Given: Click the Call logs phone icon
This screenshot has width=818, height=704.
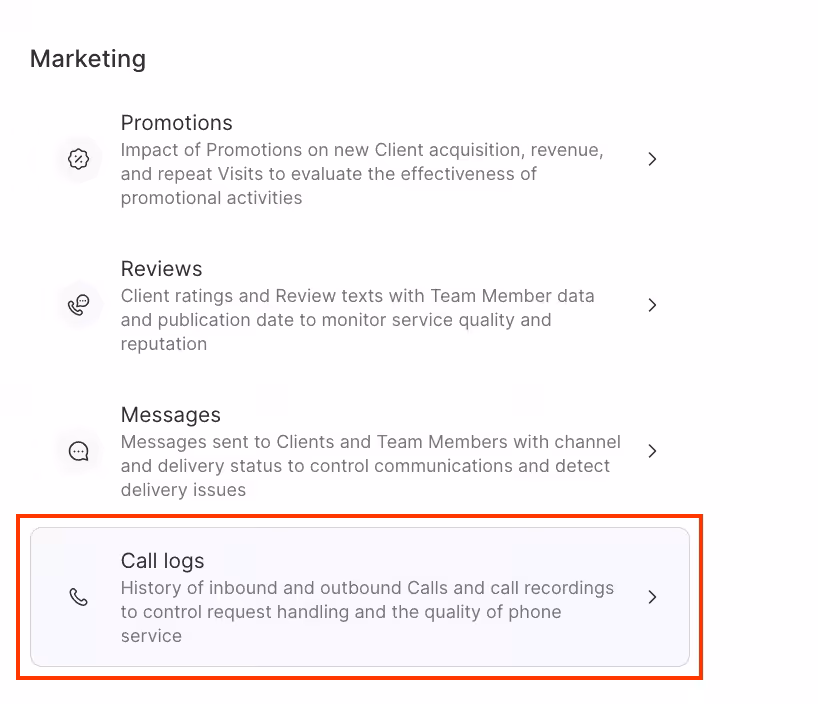Looking at the screenshot, I should tap(78, 597).
